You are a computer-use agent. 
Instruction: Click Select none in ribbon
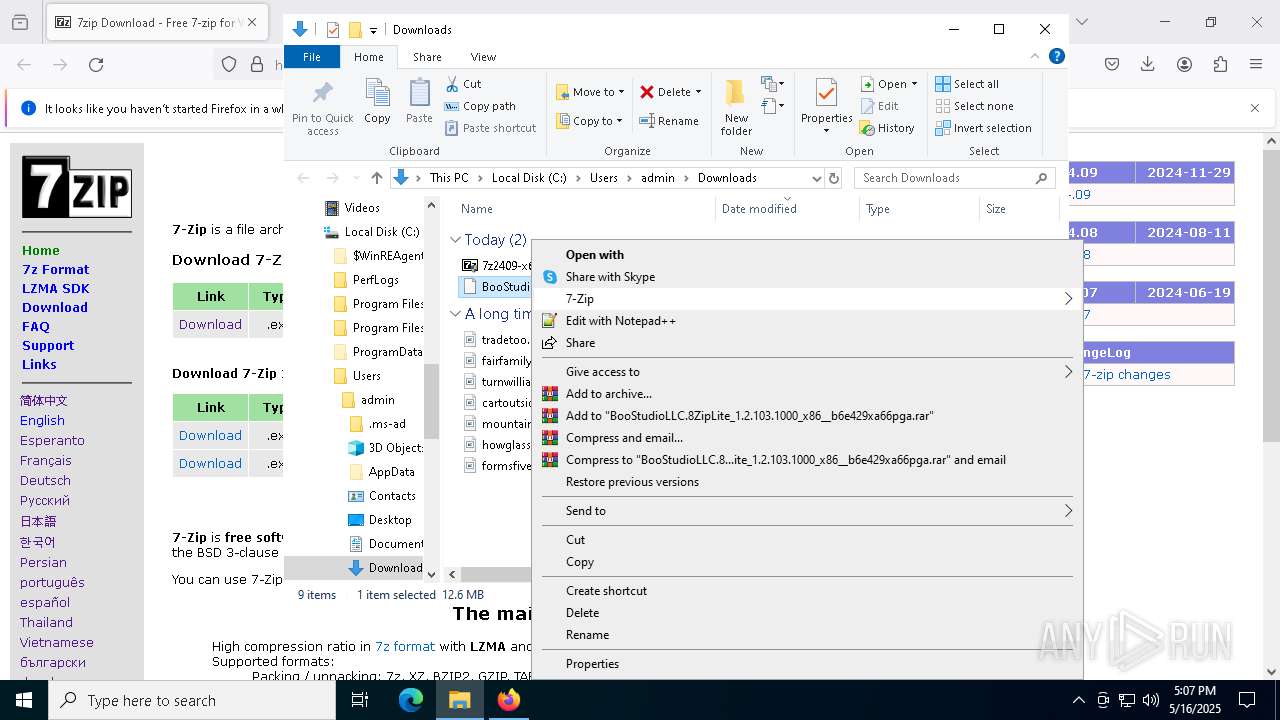(974, 106)
